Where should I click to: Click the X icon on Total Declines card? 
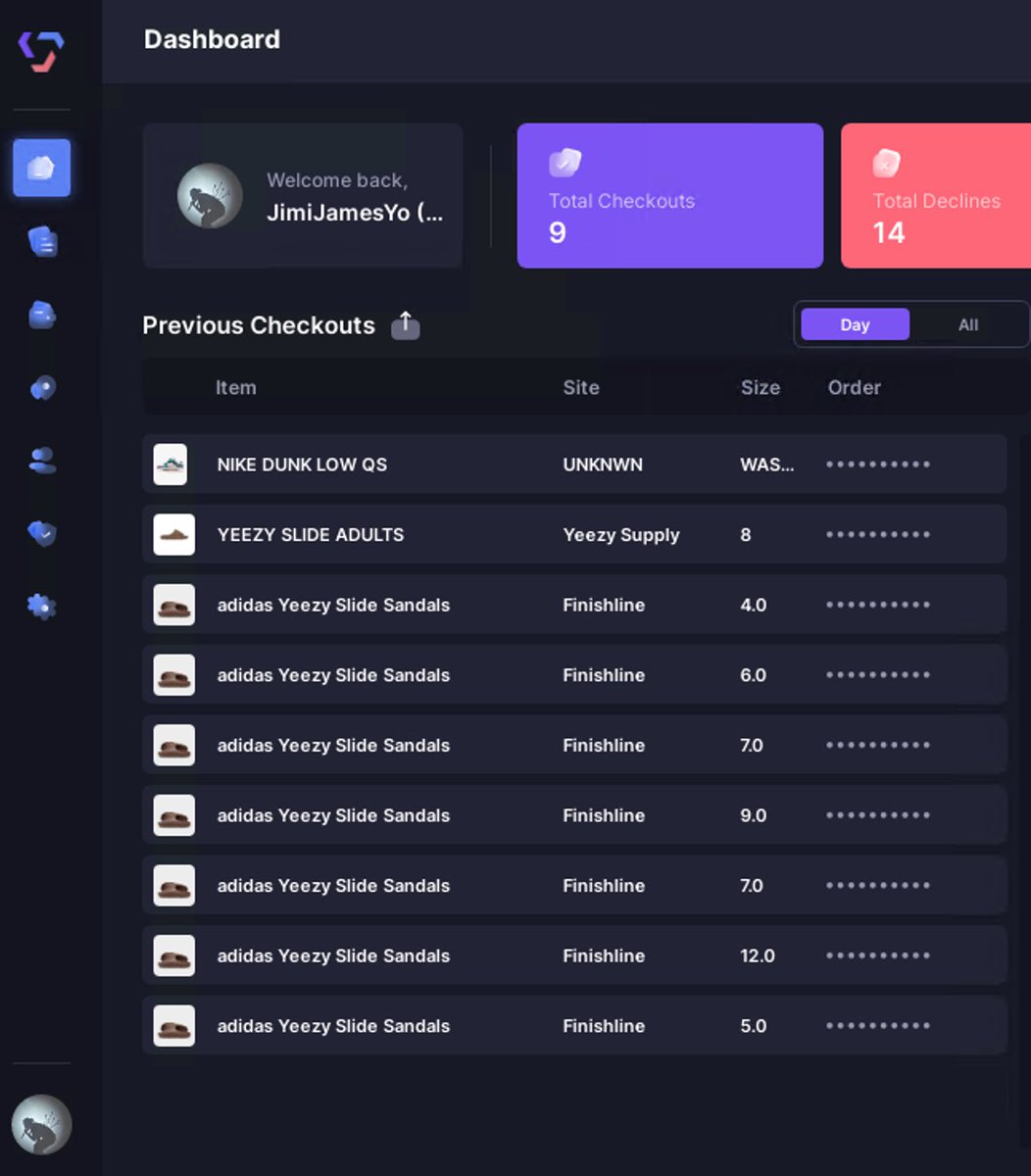click(887, 163)
